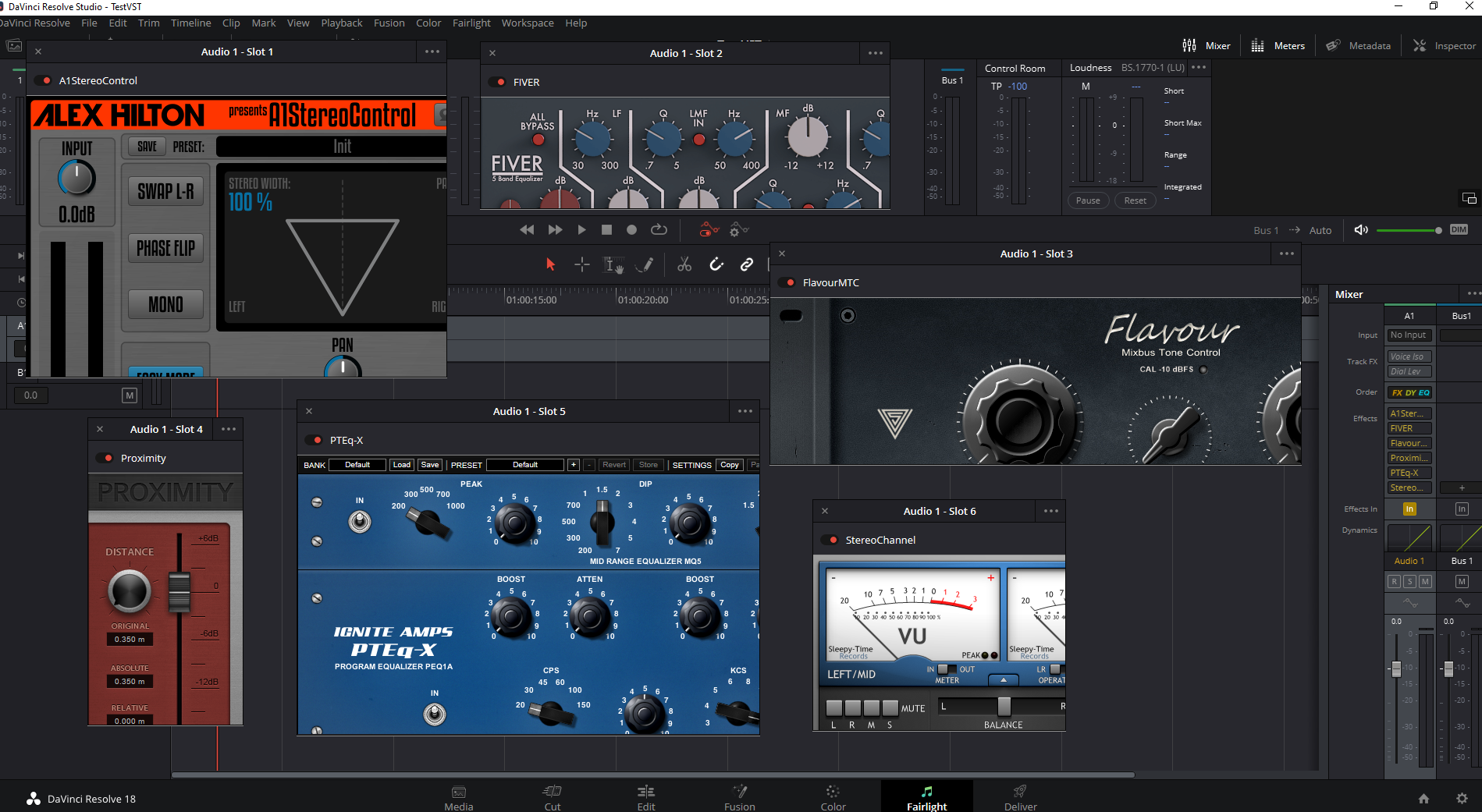The image size is (1482, 812).
Task: Click PHASE FLIP button in A1StereoControl
Action: click(165, 248)
